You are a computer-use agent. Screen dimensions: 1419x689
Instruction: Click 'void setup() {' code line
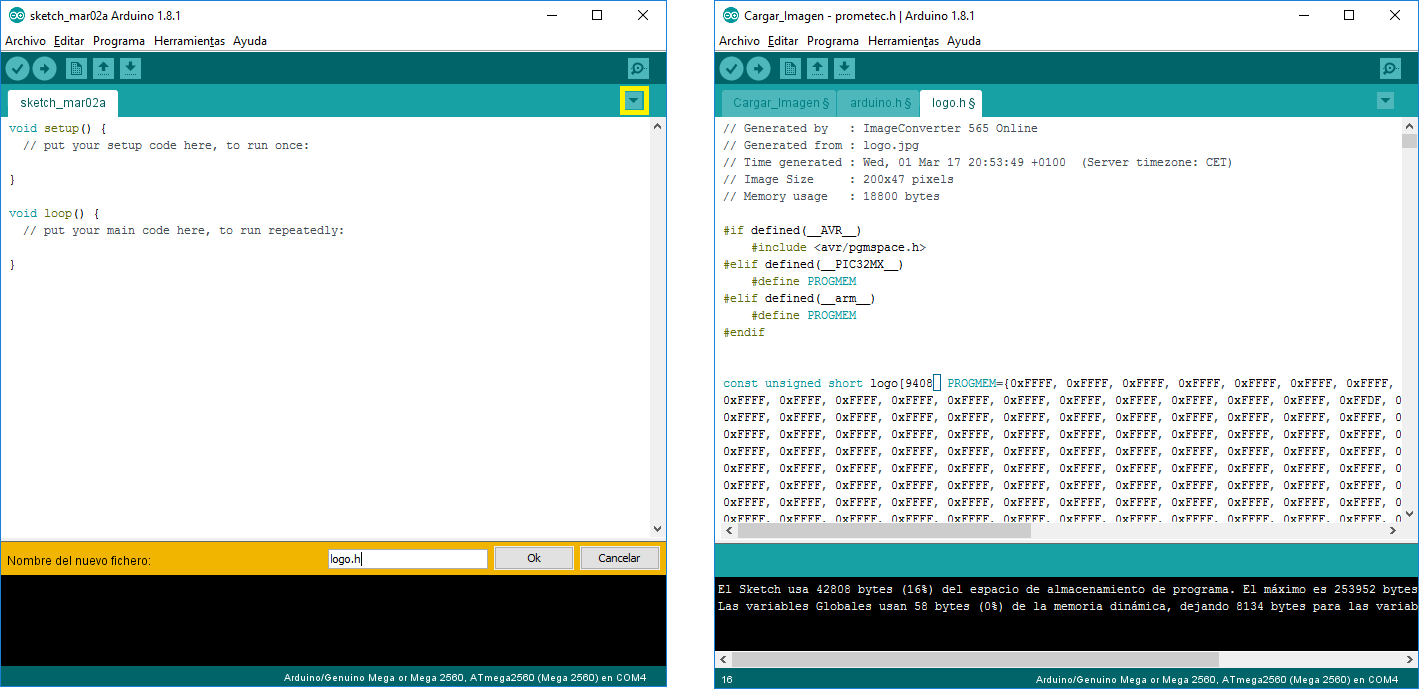click(x=57, y=128)
